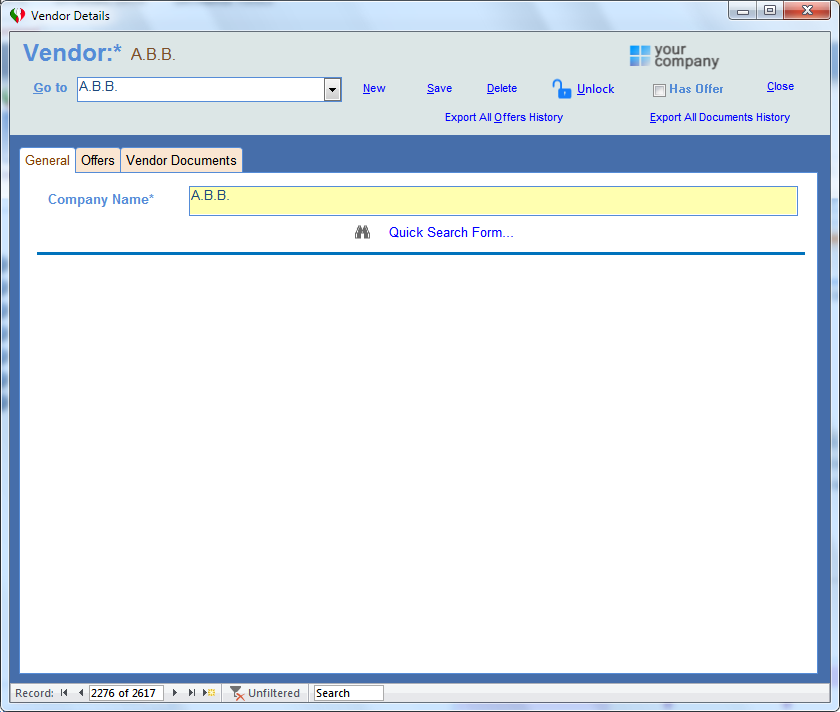Viewport: 840px width, 712px height.
Task: Click the Company Name* label
Action: [101, 199]
